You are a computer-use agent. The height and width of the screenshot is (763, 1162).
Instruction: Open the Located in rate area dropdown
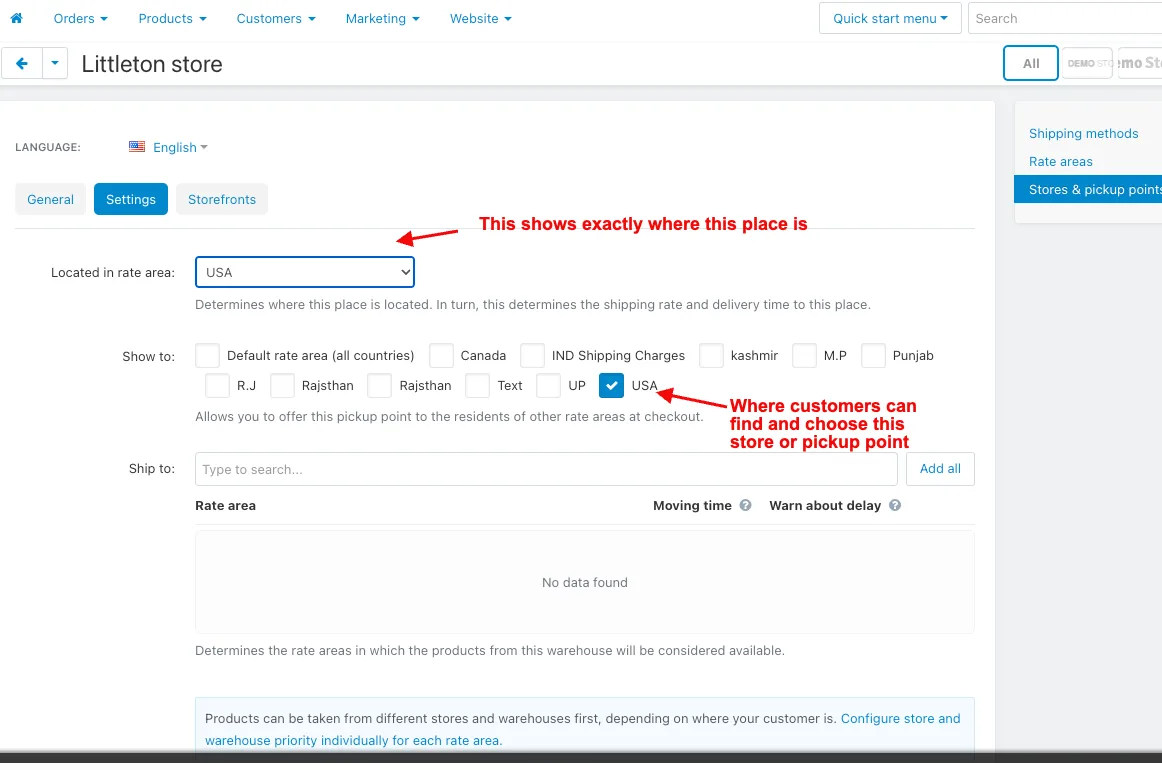[x=305, y=272]
